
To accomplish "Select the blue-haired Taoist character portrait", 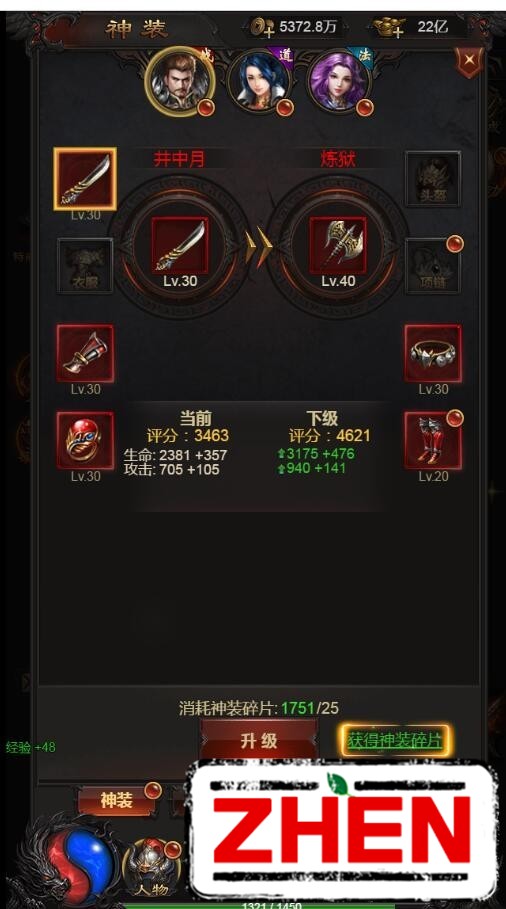I will point(260,82).
